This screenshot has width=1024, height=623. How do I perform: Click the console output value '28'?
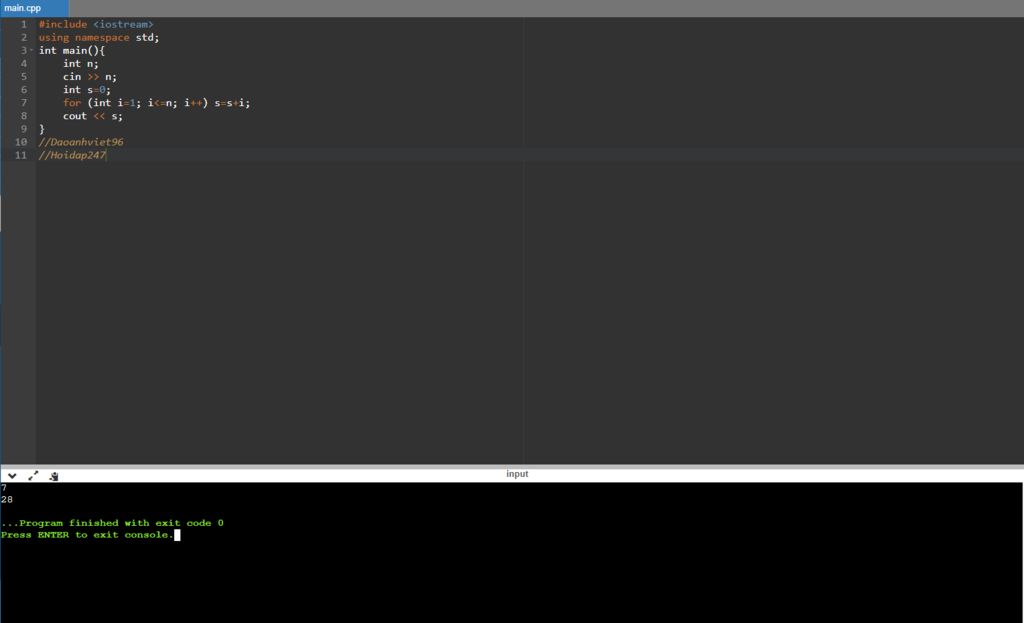(7, 500)
